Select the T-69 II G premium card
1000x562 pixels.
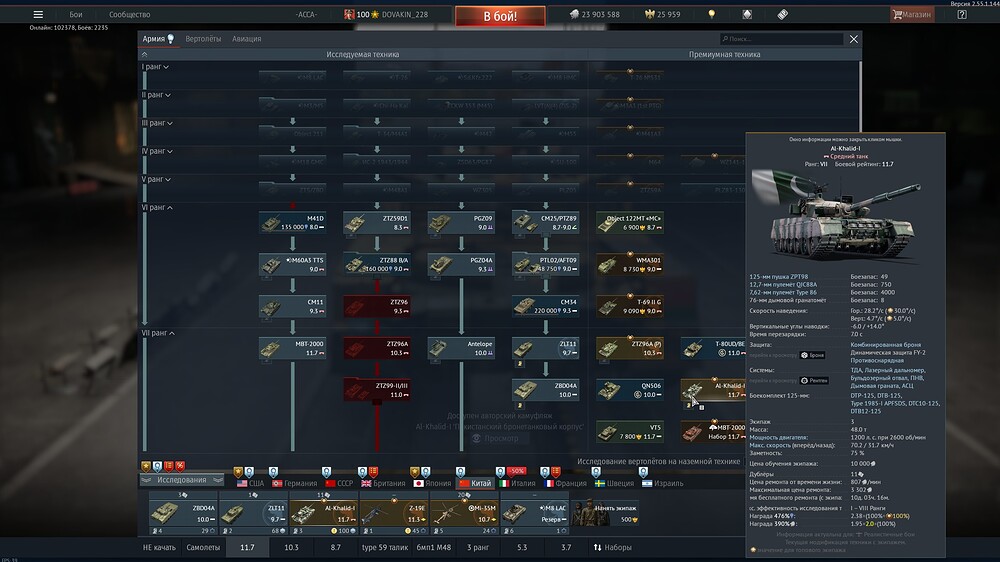coord(629,307)
